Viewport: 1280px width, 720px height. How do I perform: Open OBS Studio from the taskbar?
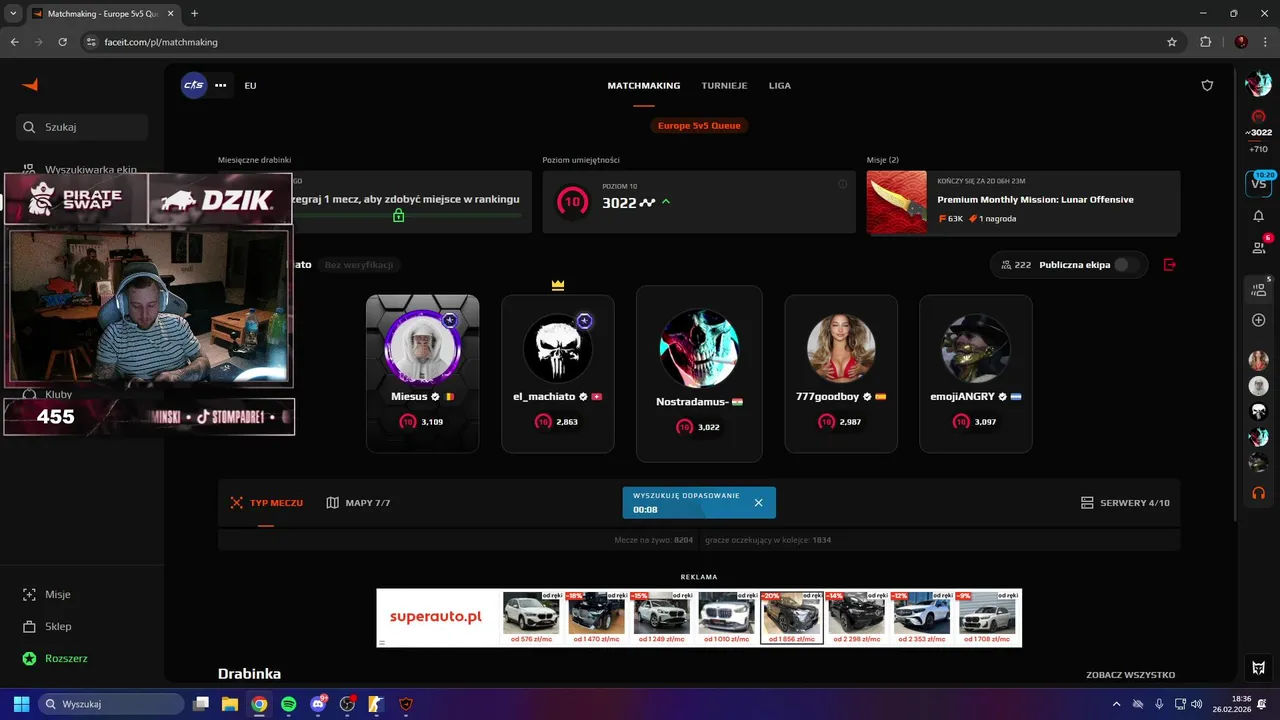coord(347,704)
